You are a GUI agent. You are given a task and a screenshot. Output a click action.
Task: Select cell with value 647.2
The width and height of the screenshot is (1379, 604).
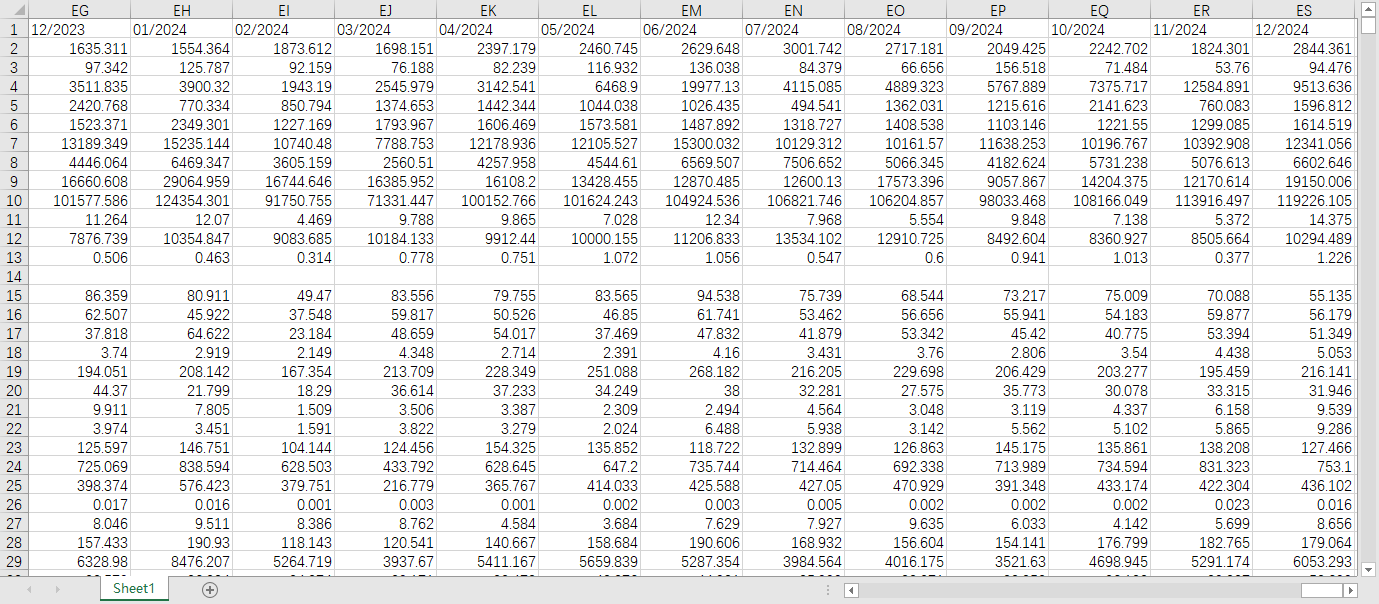coord(589,466)
